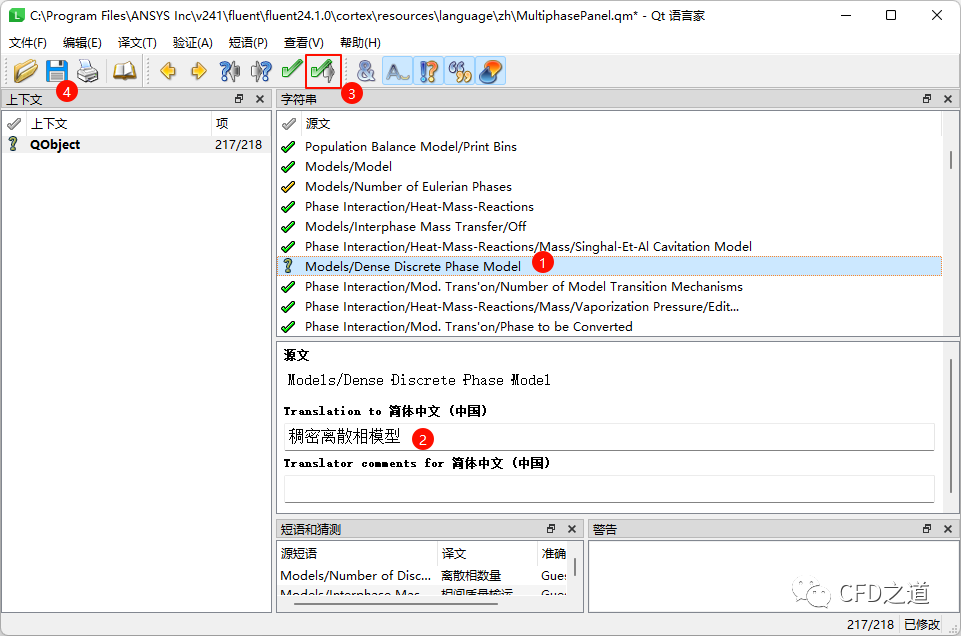Toggle surrounding whitespace validation check
Image resolution: width=961 pixels, height=636 pixels.
pyautogui.click(x=397, y=71)
